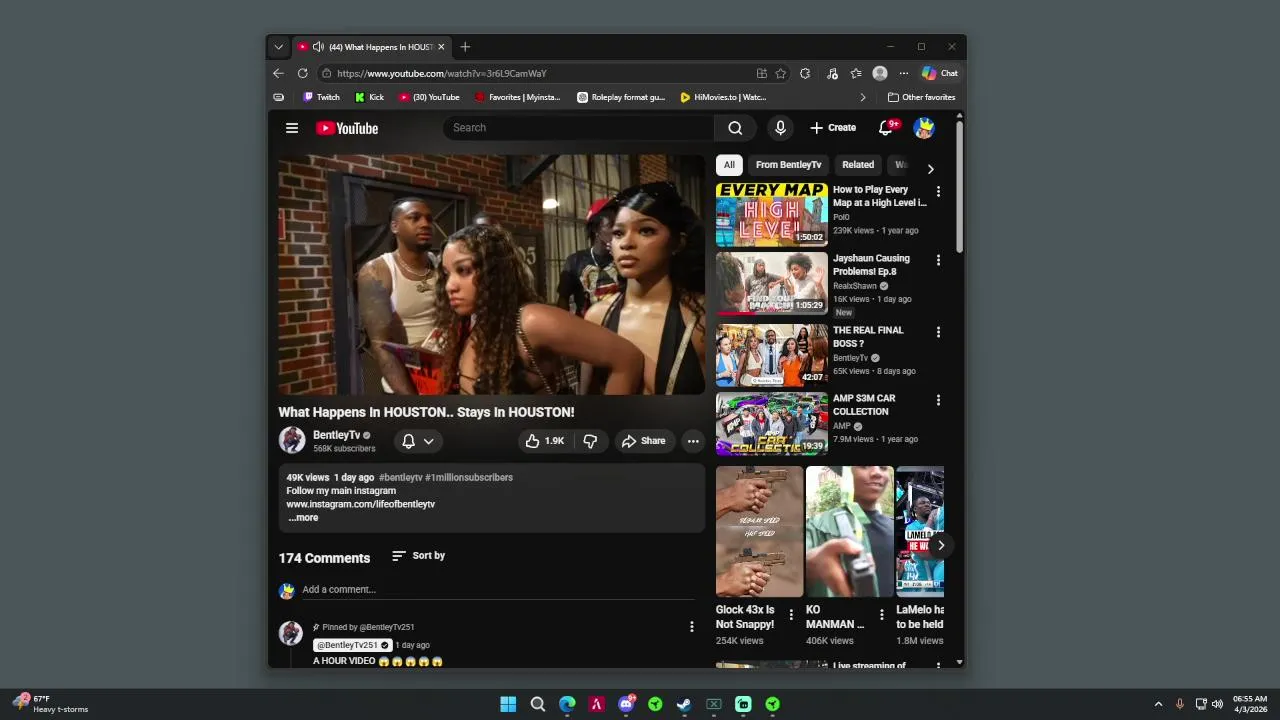Open options for AMP $3M CAR COLLECTION
The height and width of the screenshot is (720, 1280).
[938, 400]
